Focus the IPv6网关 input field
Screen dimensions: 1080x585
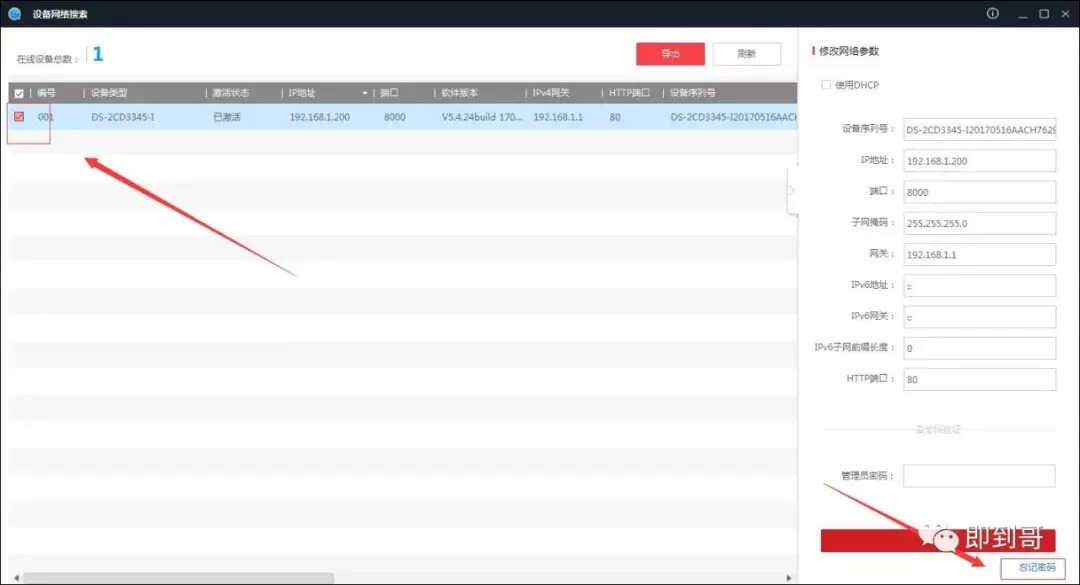coord(979,317)
